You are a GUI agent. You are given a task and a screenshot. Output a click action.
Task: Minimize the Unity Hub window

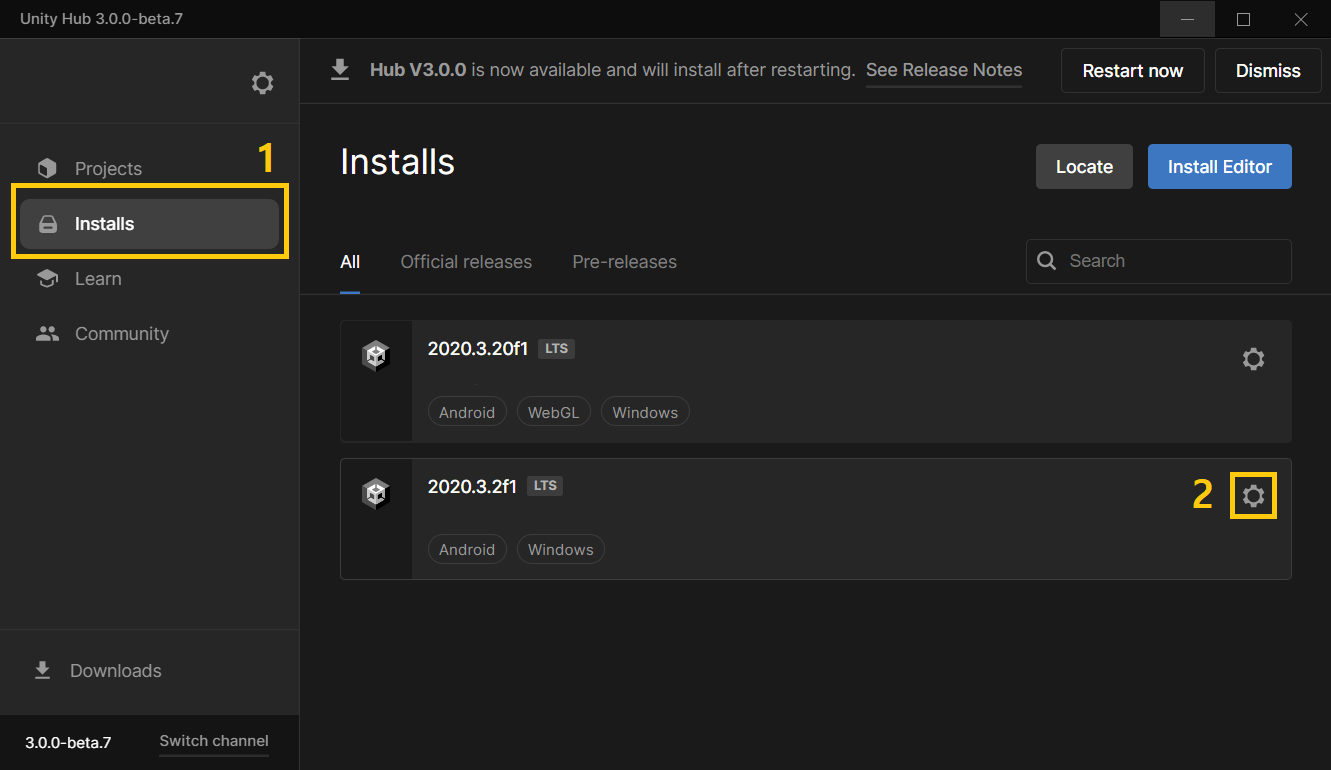(x=1187, y=19)
